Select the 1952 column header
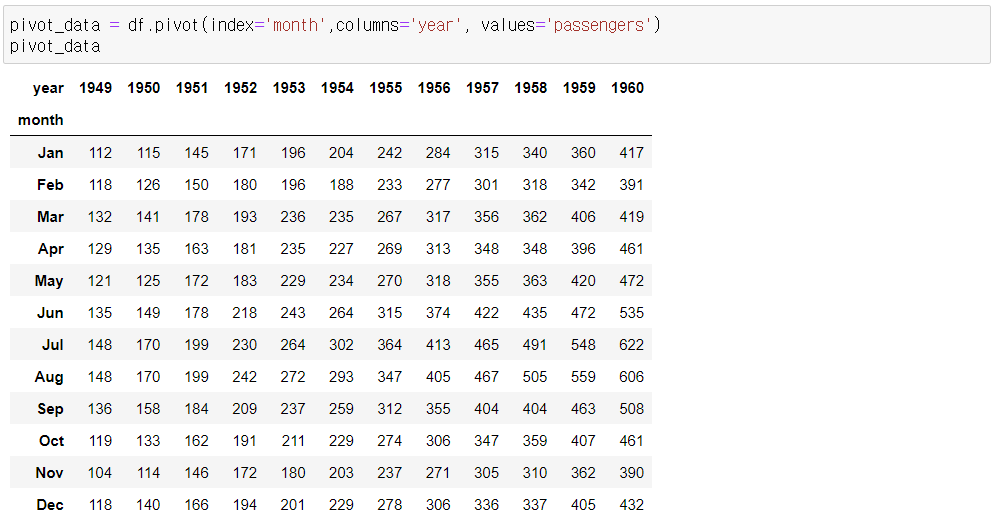Viewport: 996px width, 527px height. [240, 88]
